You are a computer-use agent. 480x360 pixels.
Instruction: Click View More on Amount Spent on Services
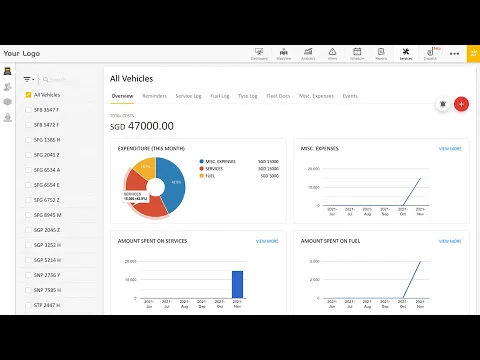tap(267, 241)
